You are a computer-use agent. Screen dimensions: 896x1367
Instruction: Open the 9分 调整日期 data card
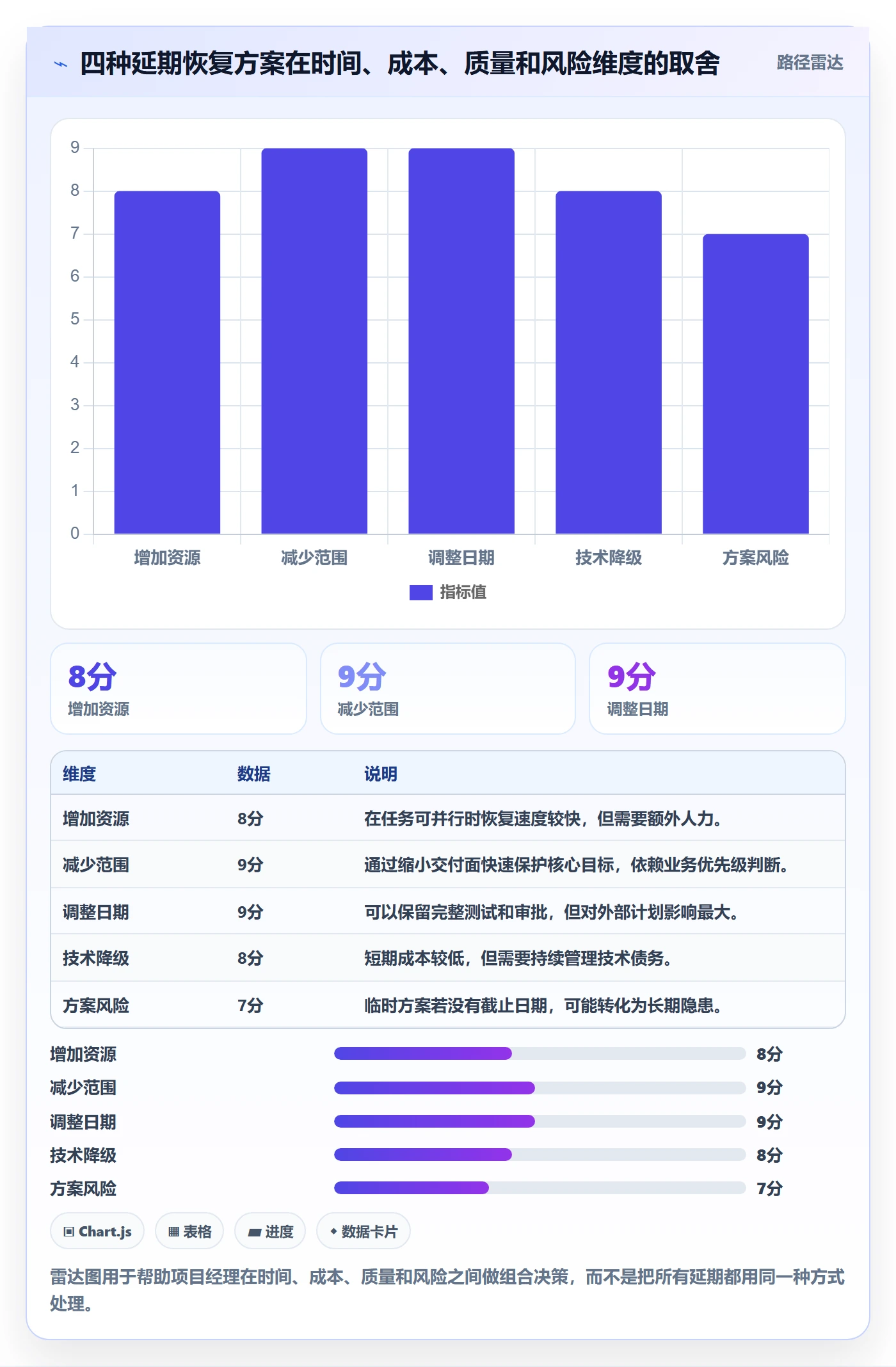pos(717,689)
